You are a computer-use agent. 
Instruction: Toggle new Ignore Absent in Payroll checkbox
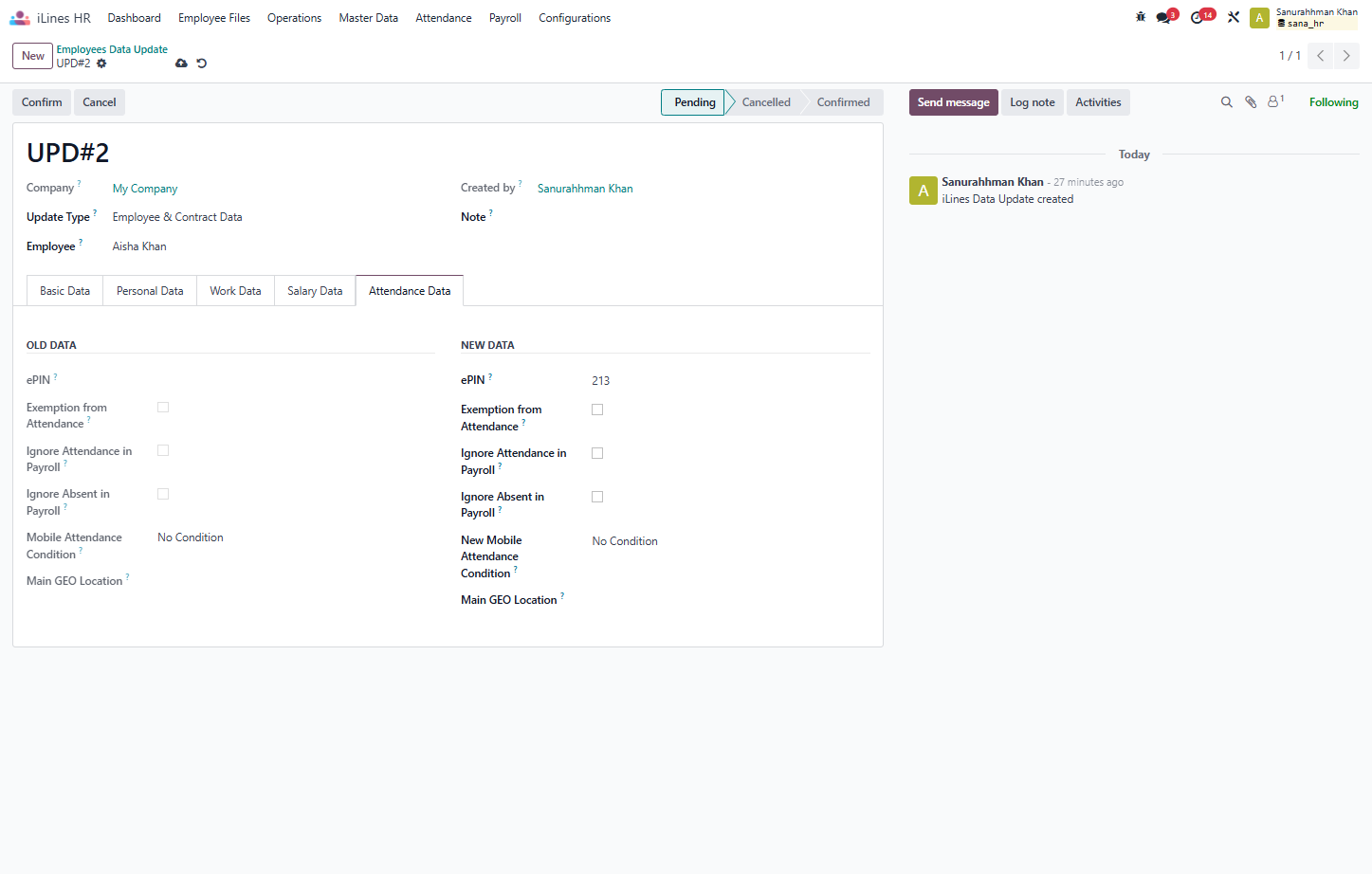tap(597, 497)
